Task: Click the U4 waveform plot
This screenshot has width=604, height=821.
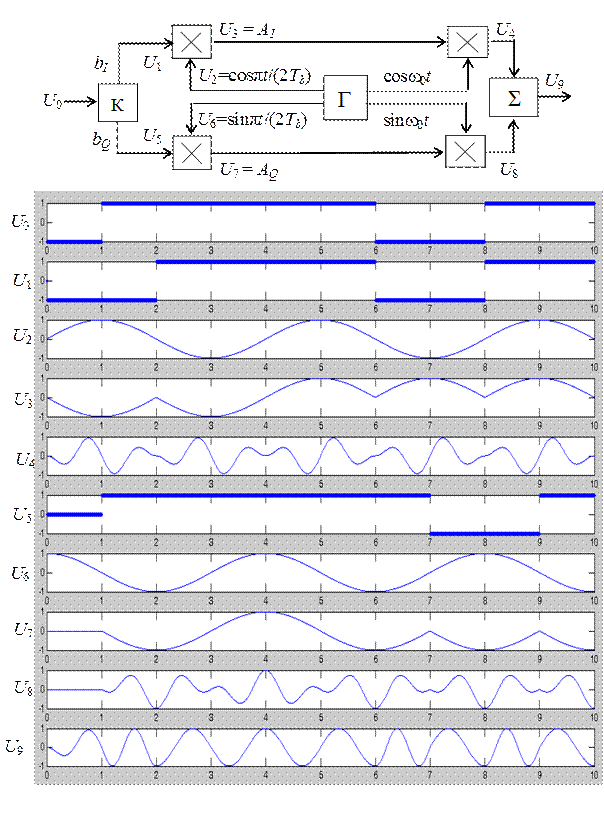Action: (x=321, y=456)
